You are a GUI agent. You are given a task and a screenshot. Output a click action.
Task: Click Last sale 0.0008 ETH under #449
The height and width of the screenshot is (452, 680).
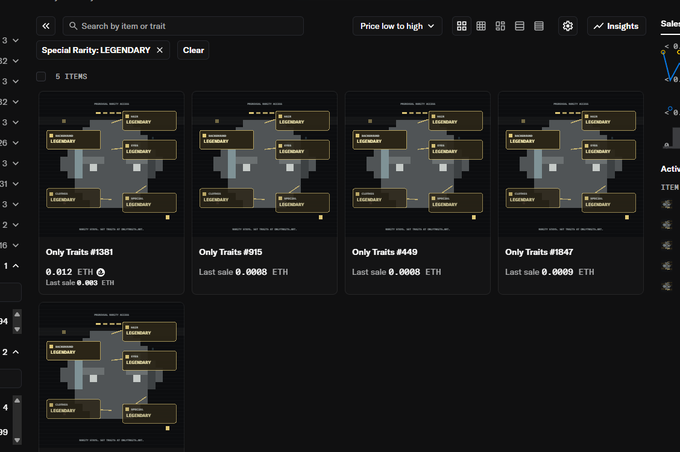[x=396, y=272]
